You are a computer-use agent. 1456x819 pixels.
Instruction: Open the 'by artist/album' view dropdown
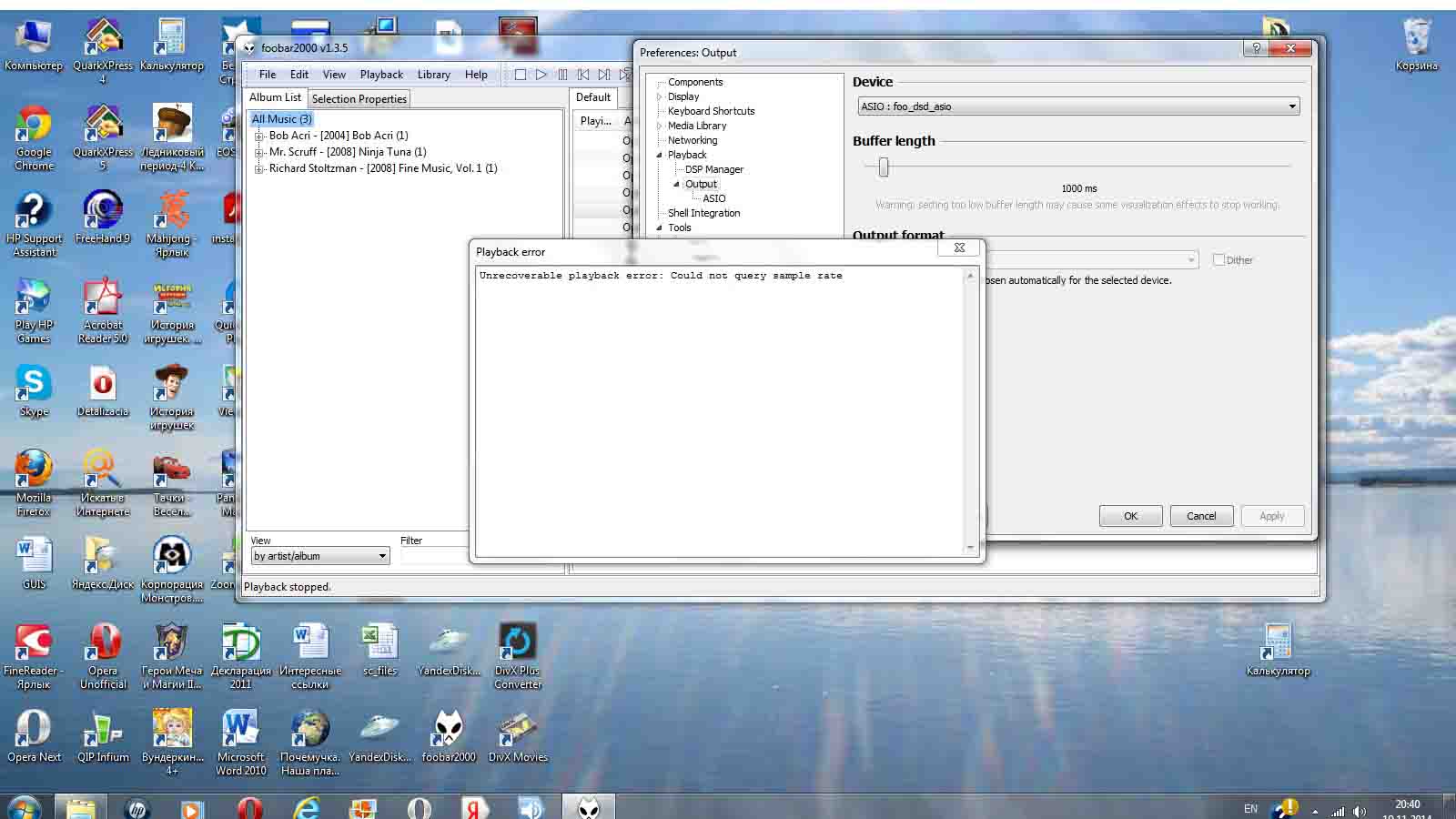[381, 556]
